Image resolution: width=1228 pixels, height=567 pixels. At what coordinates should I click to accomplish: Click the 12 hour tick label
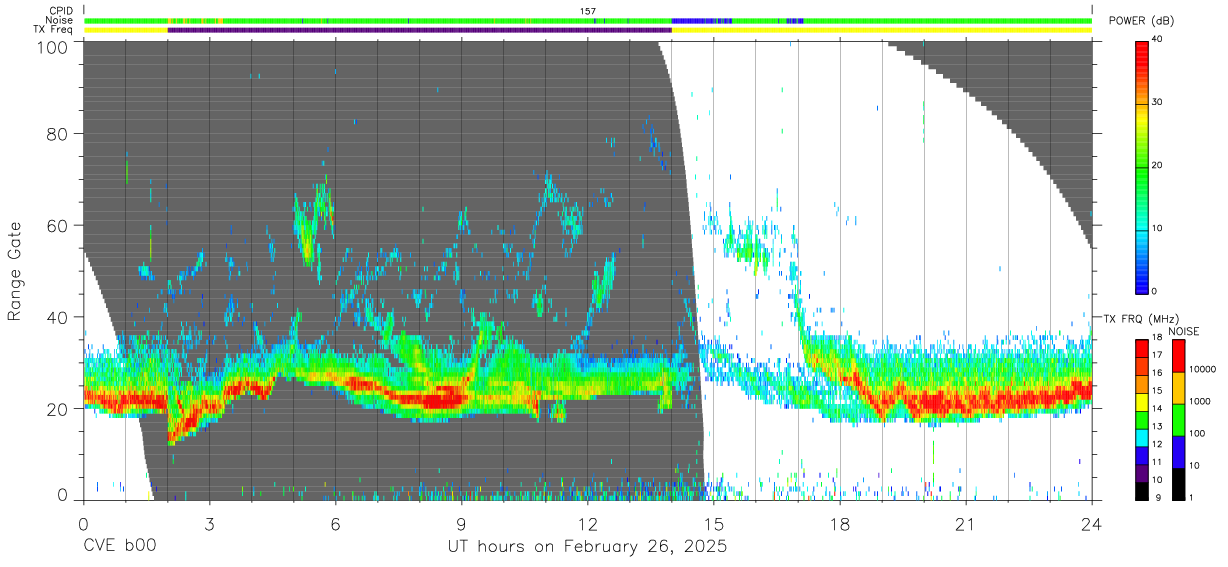pyautogui.click(x=587, y=524)
